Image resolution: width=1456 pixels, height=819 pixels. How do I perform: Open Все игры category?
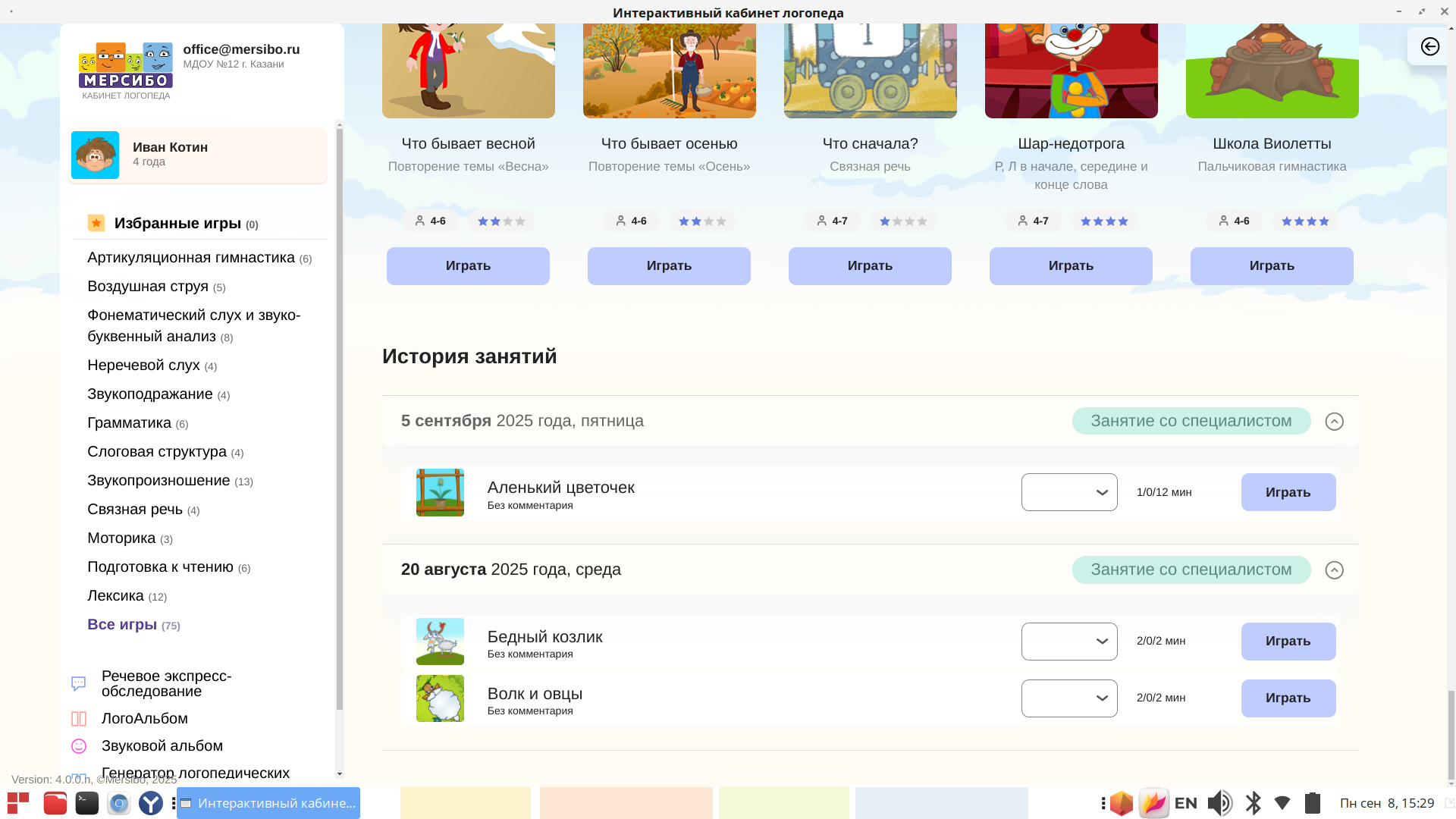click(x=122, y=624)
